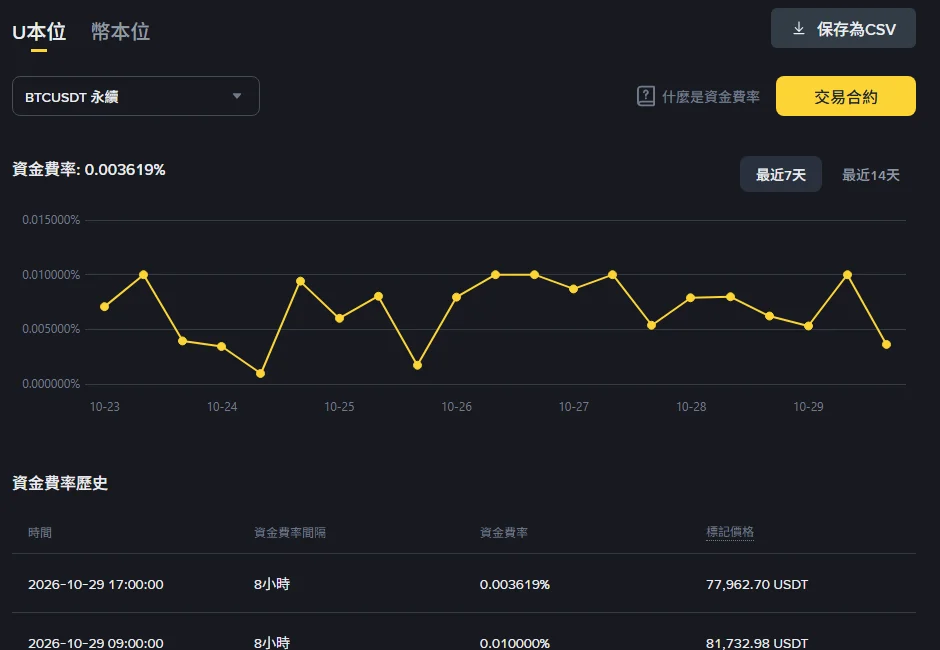Click the 10-26 x-axis date label
This screenshot has width=940, height=650.
point(456,407)
